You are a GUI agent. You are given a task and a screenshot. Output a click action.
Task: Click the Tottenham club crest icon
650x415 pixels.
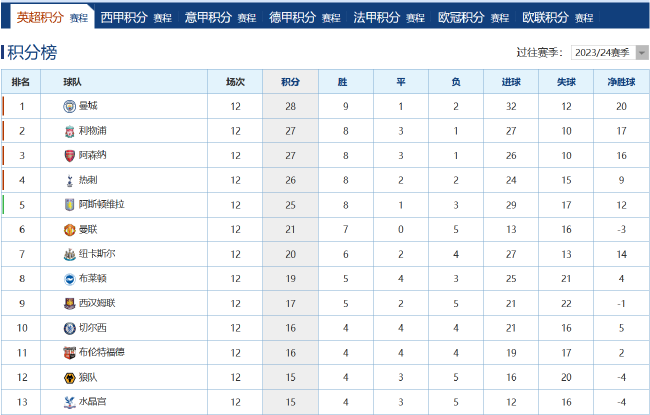(x=69, y=180)
